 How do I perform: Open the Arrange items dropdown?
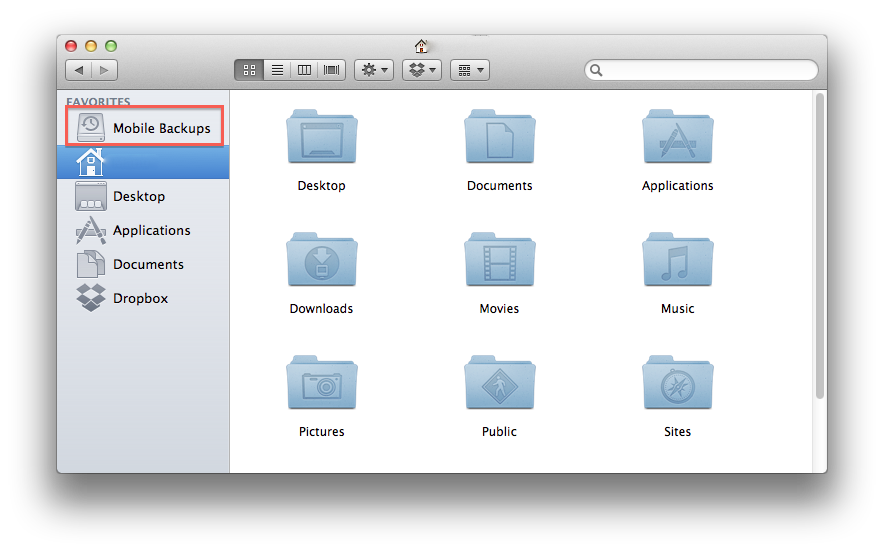pos(470,70)
